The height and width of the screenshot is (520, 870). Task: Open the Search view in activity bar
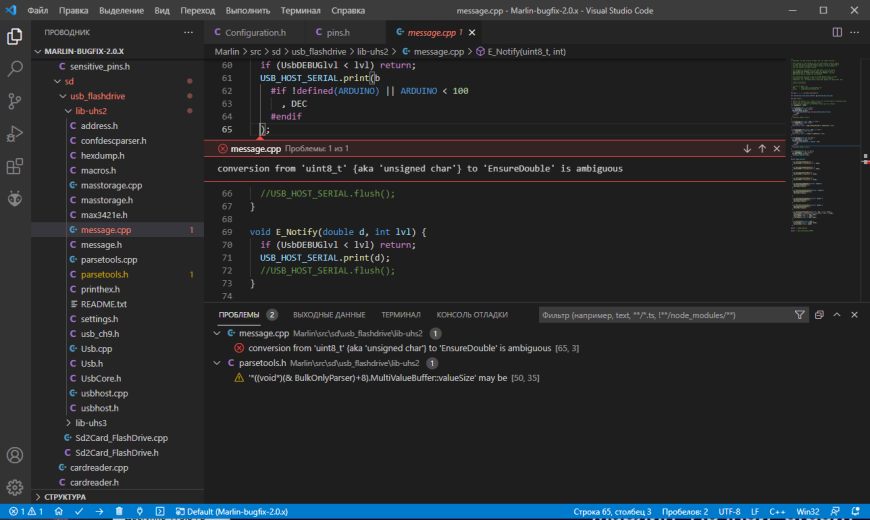[15, 69]
